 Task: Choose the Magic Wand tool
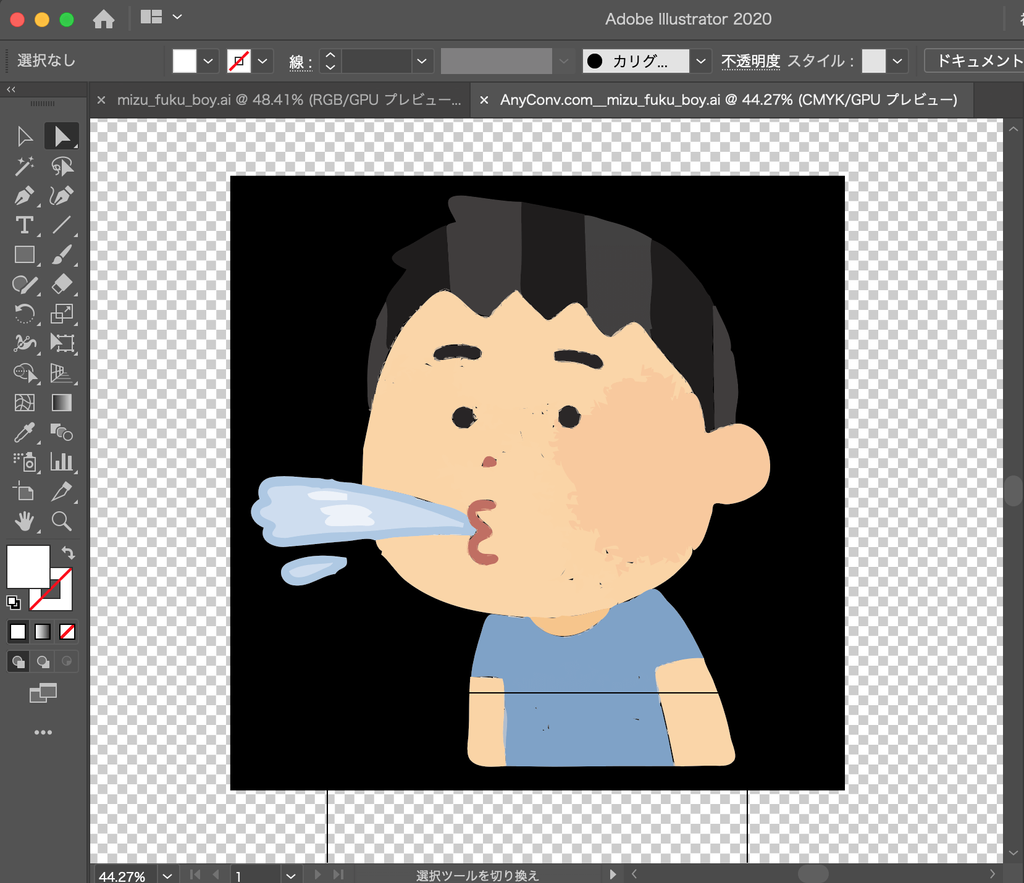[x=24, y=166]
